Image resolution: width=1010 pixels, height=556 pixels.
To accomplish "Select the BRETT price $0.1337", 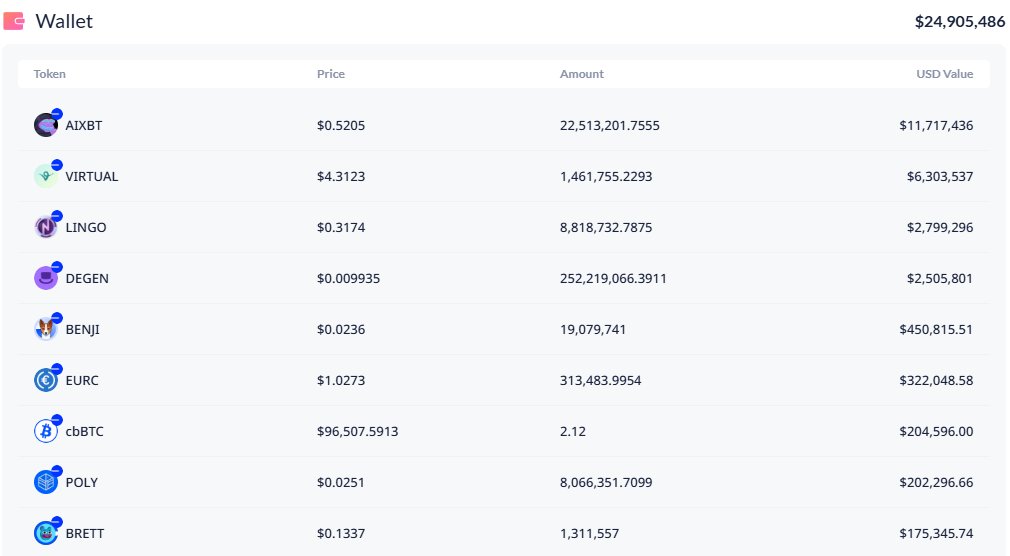I will click(x=341, y=533).
